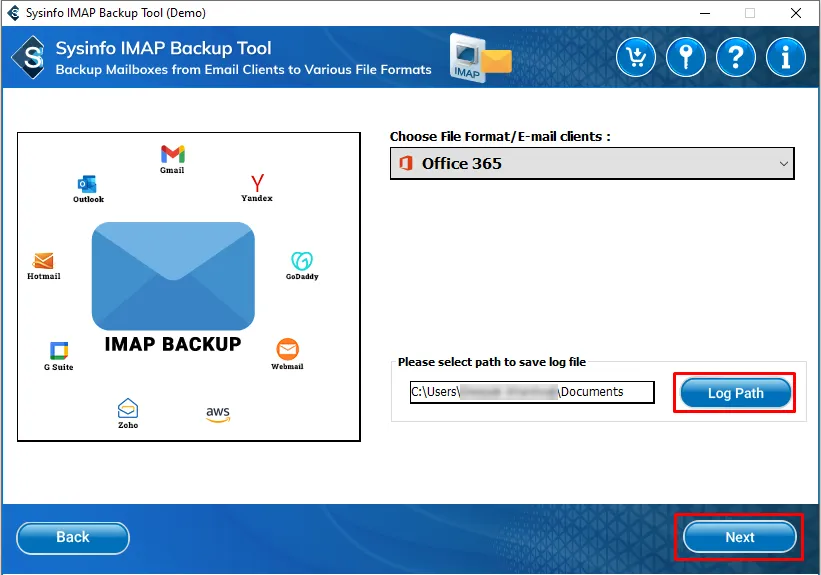
Task: Open the key activation icon
Action: click(686, 57)
